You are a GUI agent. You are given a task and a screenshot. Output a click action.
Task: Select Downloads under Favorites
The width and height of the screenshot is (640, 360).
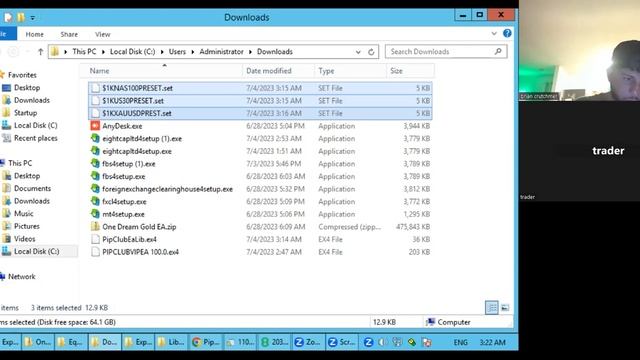32,100
